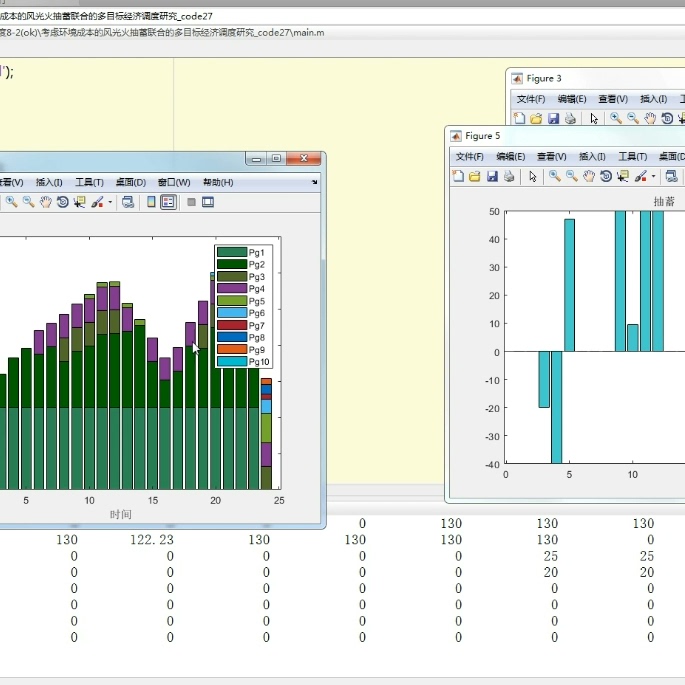Open brush color dropdown in left figure window
Viewport: 685px width, 685px height.
110,202
